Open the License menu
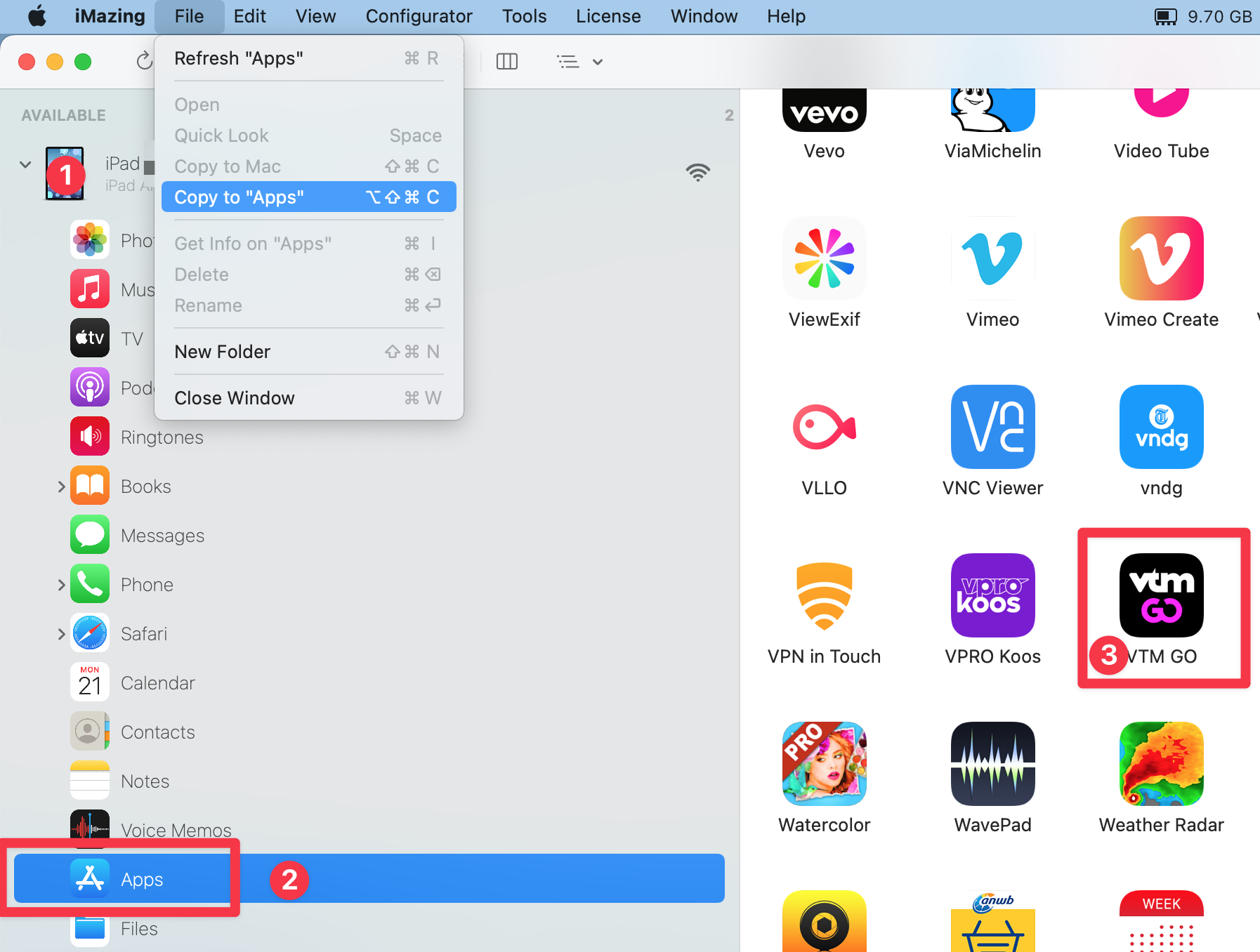The image size is (1260, 952). pos(608,16)
